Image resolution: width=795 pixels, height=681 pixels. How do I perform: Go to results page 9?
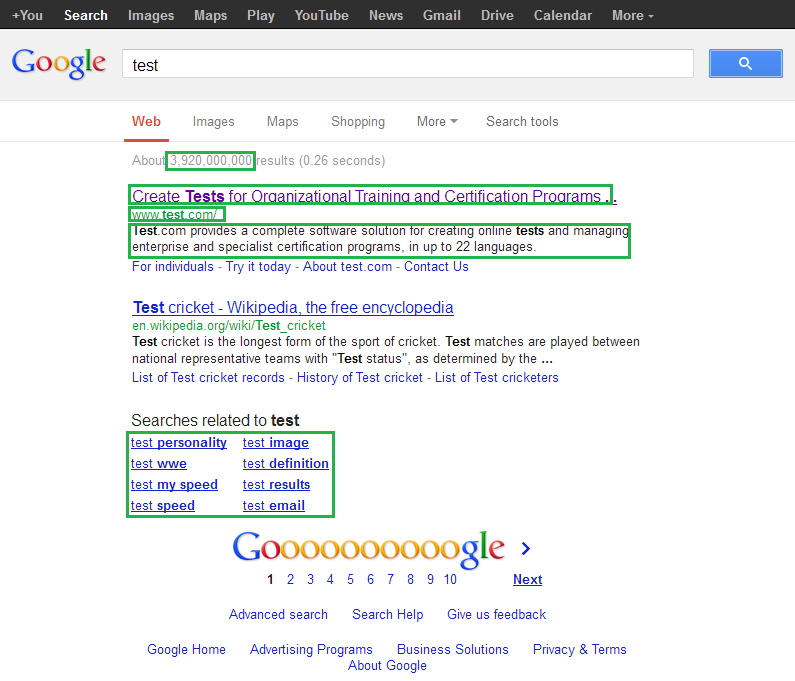coord(430,579)
